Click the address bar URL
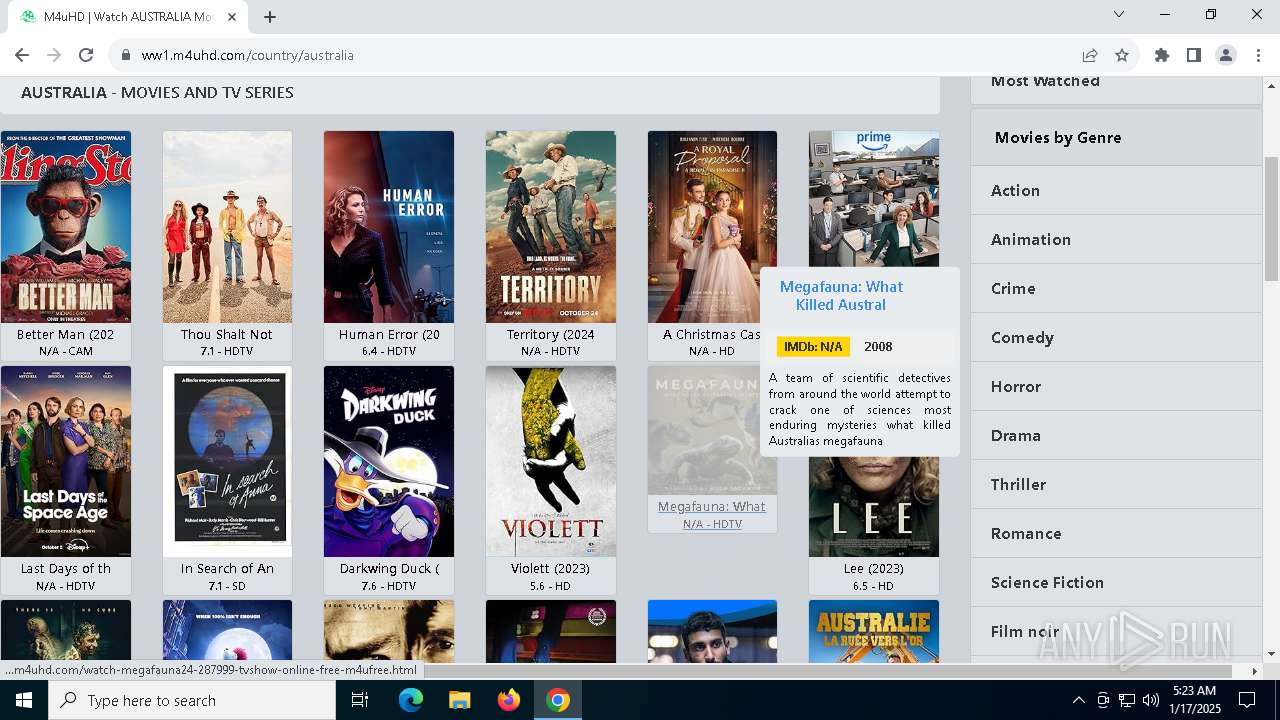The image size is (1280, 720). click(x=248, y=55)
